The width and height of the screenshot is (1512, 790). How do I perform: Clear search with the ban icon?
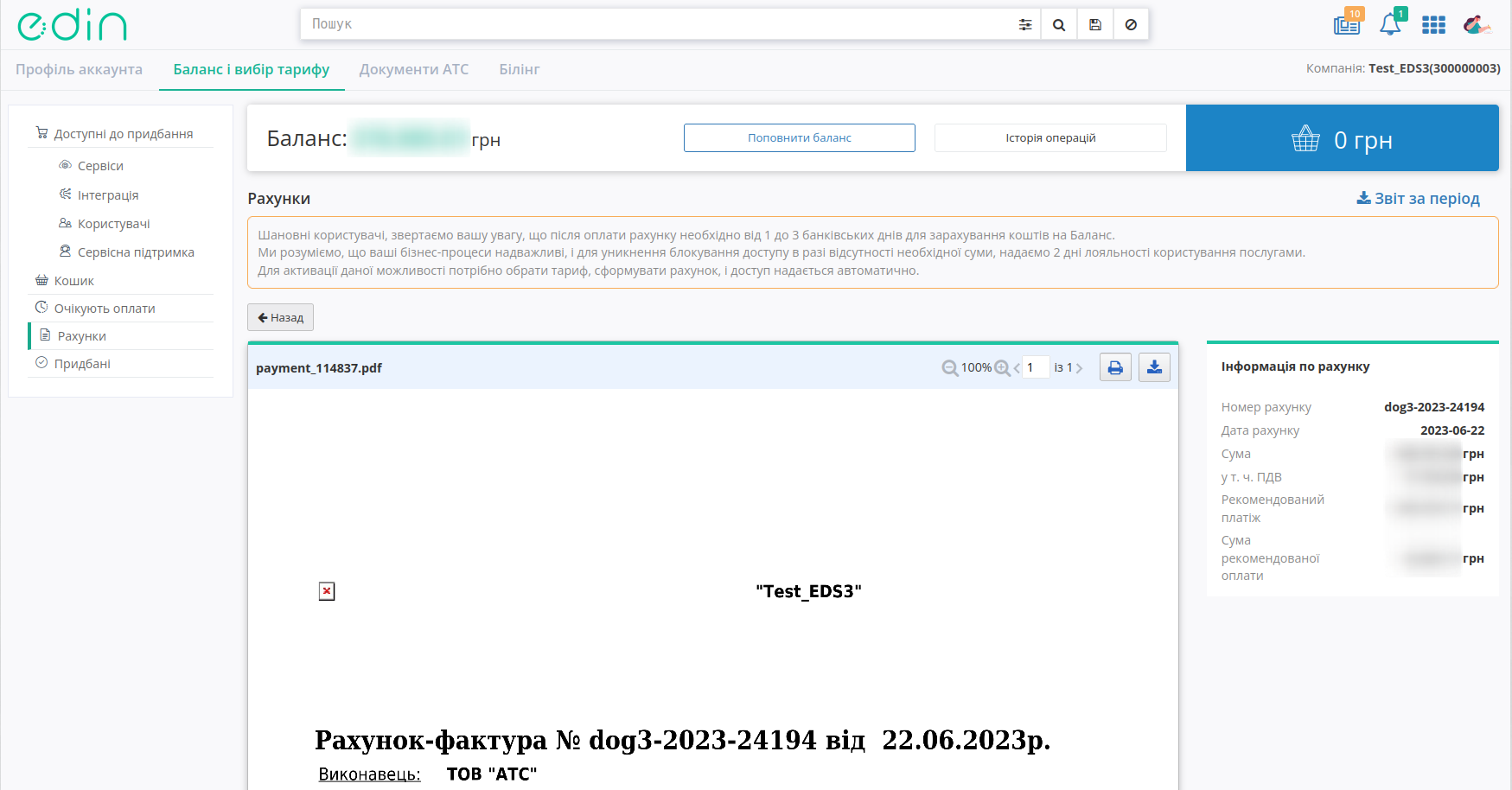1131,24
